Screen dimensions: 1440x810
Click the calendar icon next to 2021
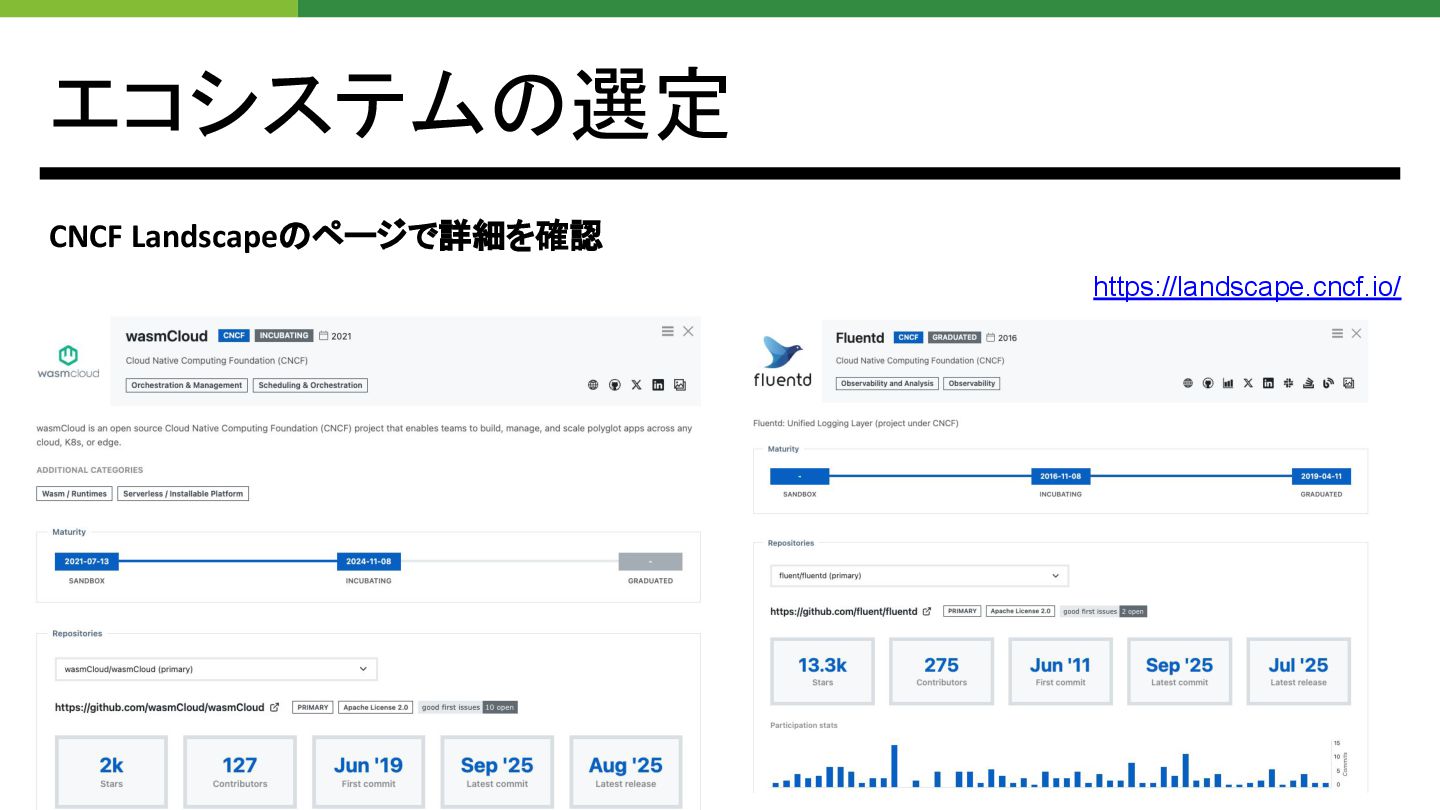click(323, 336)
